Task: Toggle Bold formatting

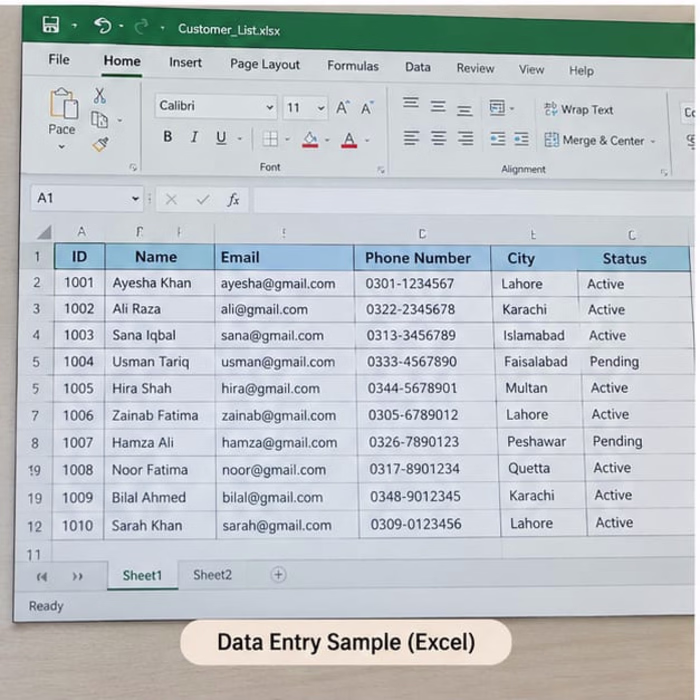Action: click(167, 137)
